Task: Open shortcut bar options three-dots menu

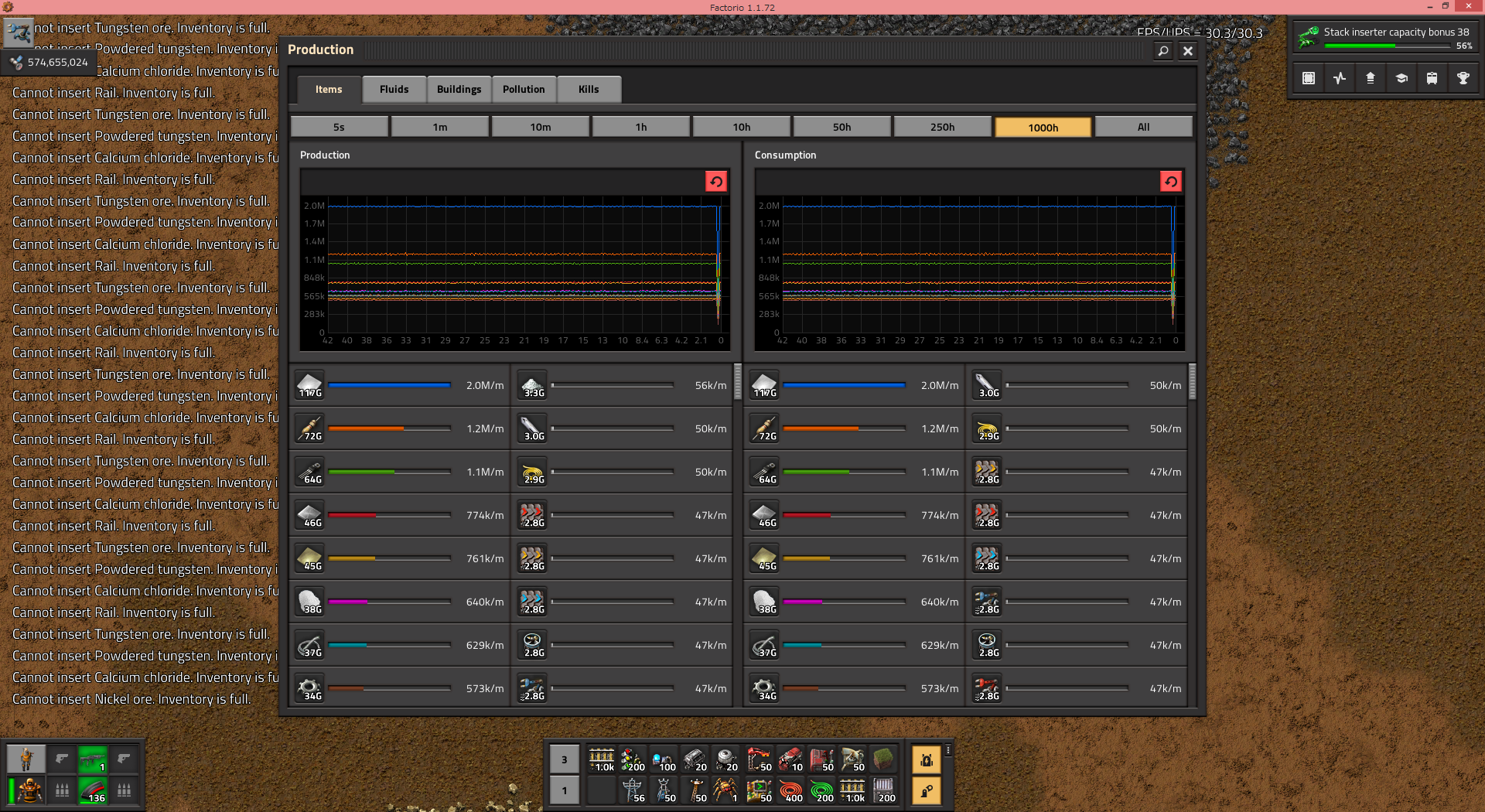Action: (948, 750)
